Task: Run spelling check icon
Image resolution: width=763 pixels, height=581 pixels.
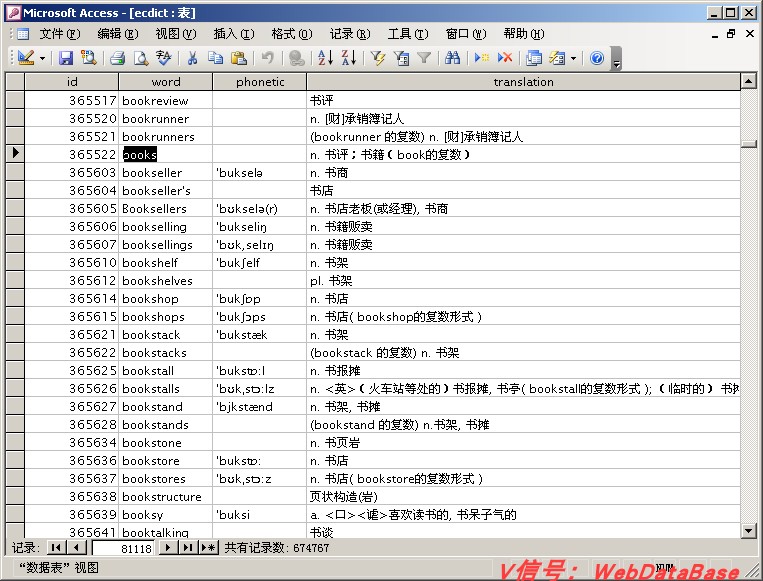Action: point(164,58)
